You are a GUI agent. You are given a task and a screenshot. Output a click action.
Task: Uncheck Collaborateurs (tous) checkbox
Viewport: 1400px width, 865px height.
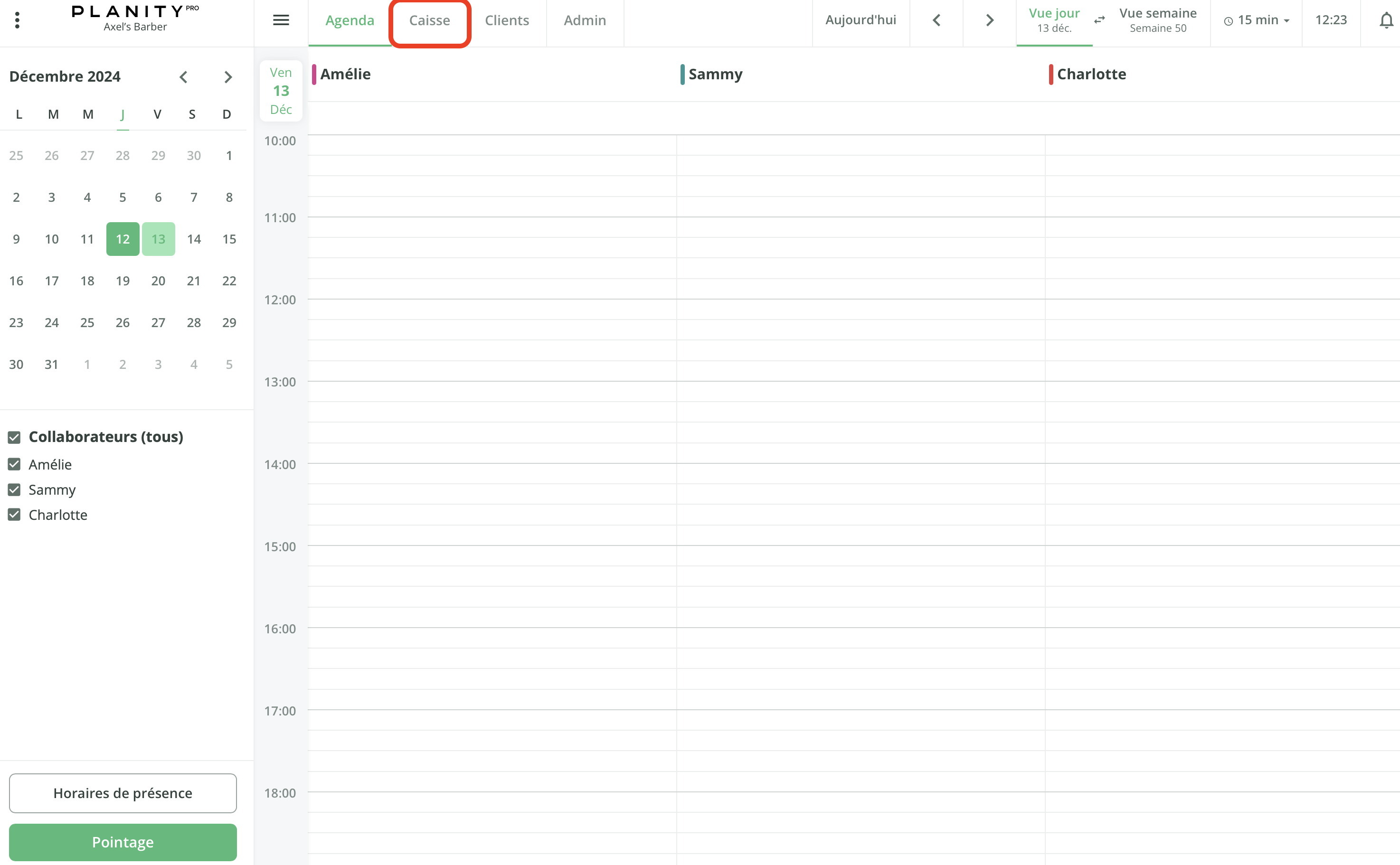tap(14, 437)
